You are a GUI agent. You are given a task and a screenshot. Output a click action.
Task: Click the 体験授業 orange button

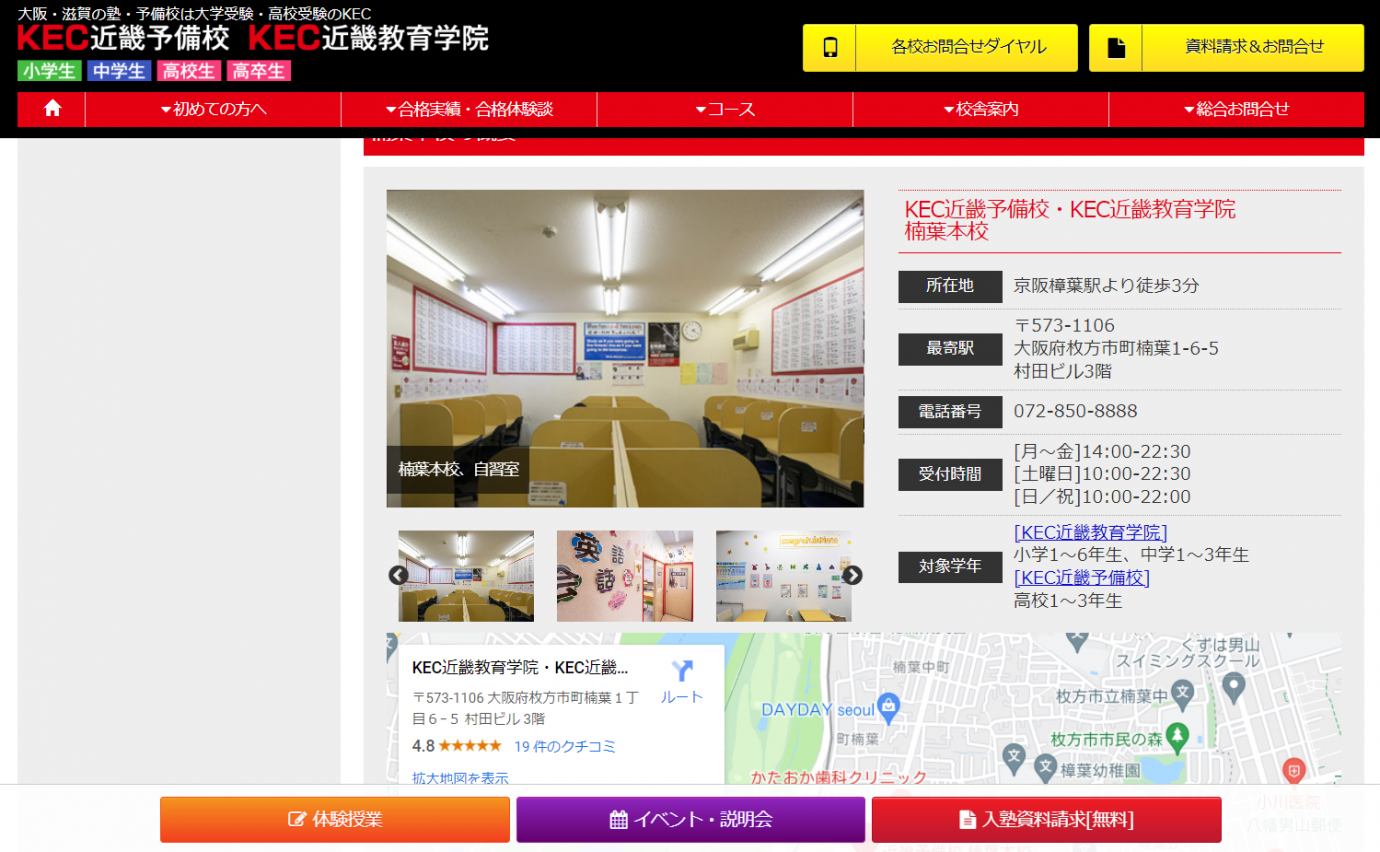335,820
